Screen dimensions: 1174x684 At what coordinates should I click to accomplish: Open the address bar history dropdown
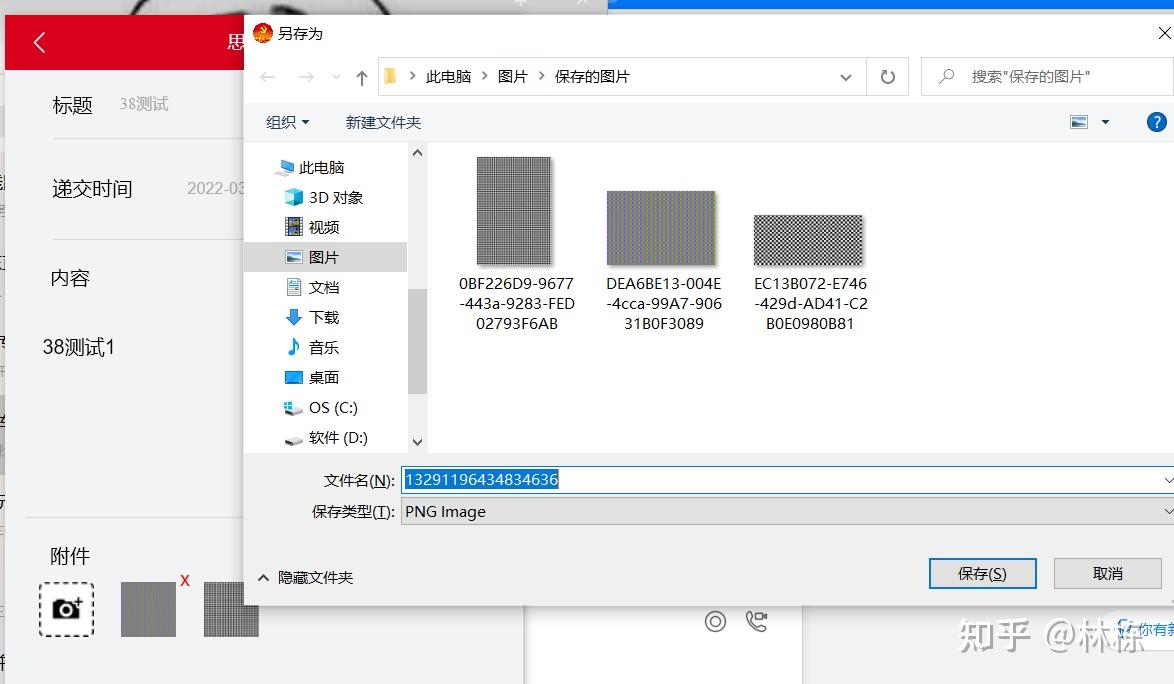846,76
